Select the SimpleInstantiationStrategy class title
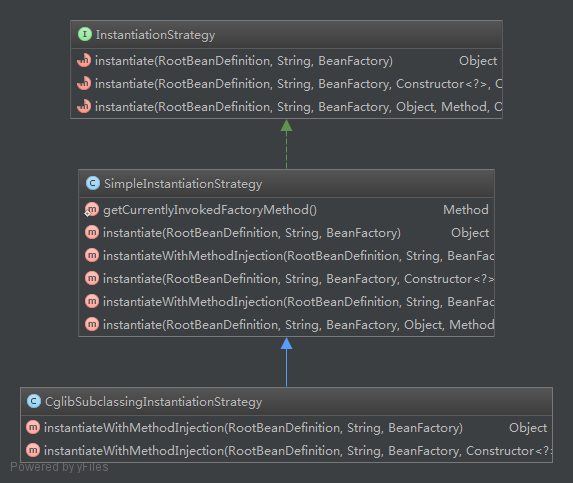 tap(183, 183)
